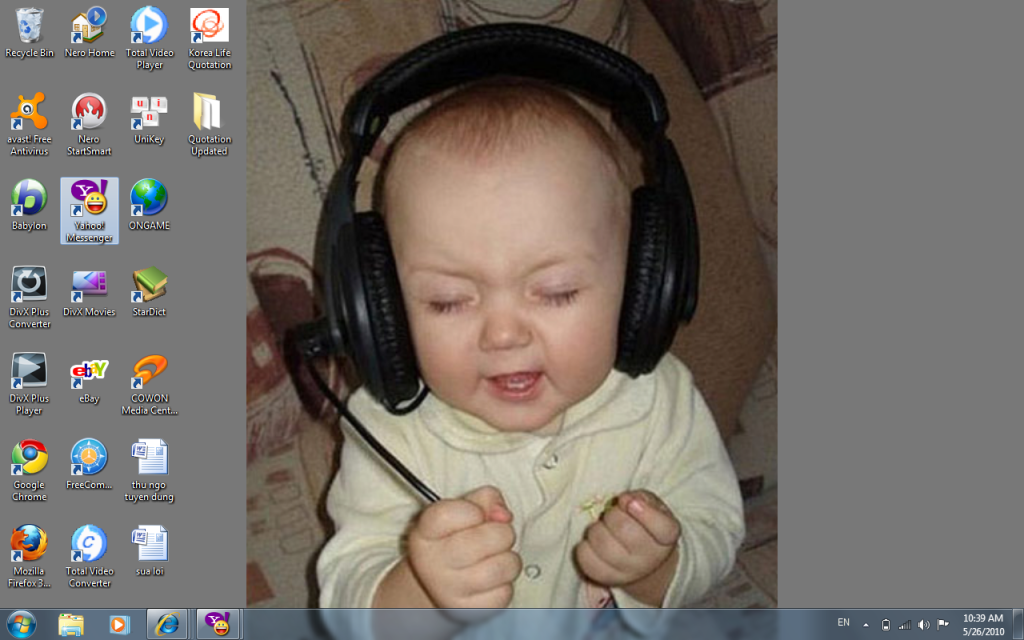Click the taskbar clock showing 10:39 AM
1024x640 pixels.
coord(982,624)
